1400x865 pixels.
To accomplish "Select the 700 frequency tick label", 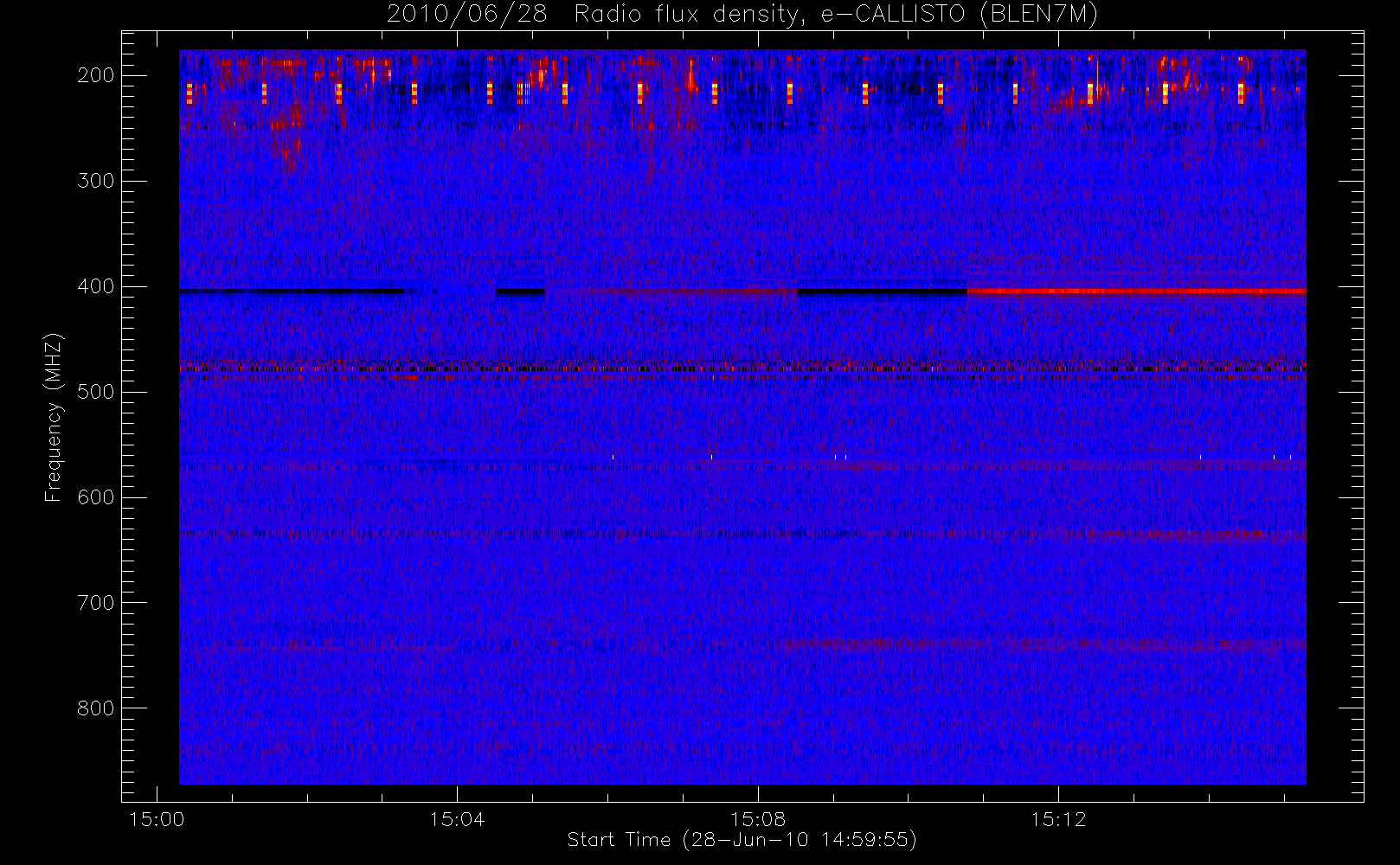I will coord(96,603).
